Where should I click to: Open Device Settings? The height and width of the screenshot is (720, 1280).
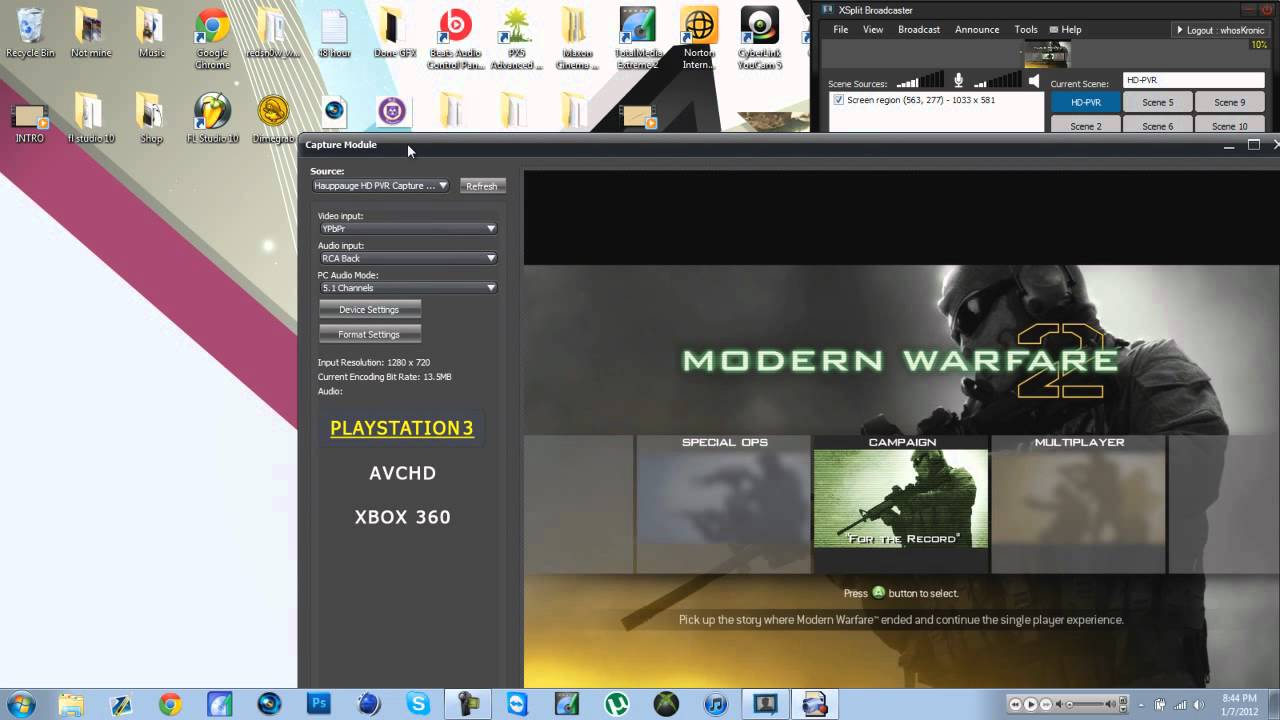click(369, 310)
